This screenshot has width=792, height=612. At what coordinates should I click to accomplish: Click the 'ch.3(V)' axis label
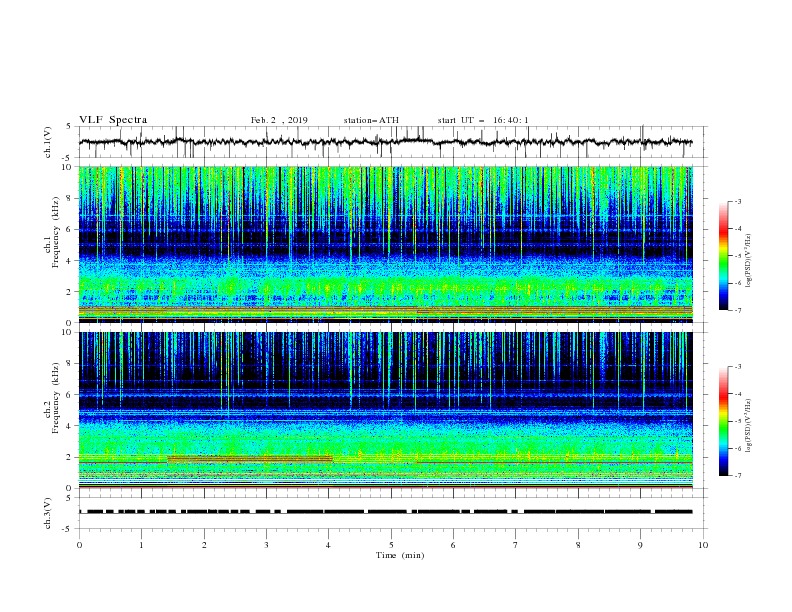(48, 513)
